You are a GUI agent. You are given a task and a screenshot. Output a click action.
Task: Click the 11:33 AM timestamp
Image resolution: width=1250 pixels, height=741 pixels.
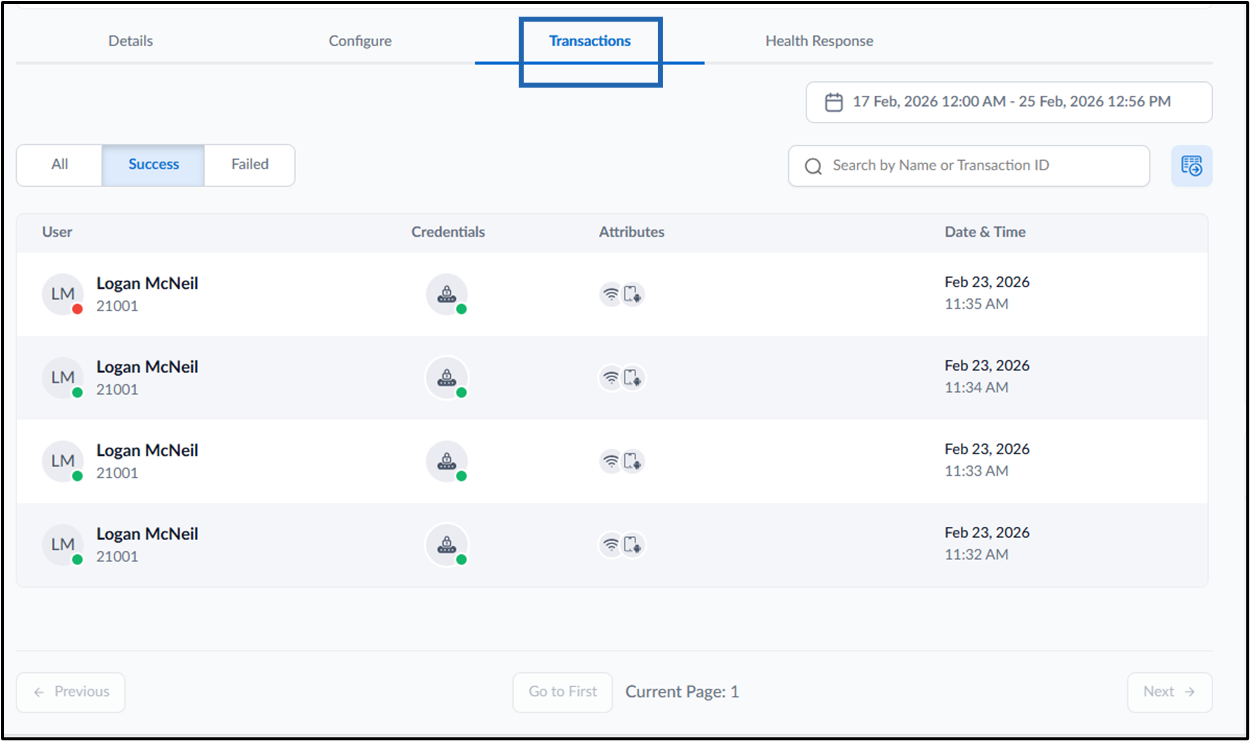[x=976, y=471]
